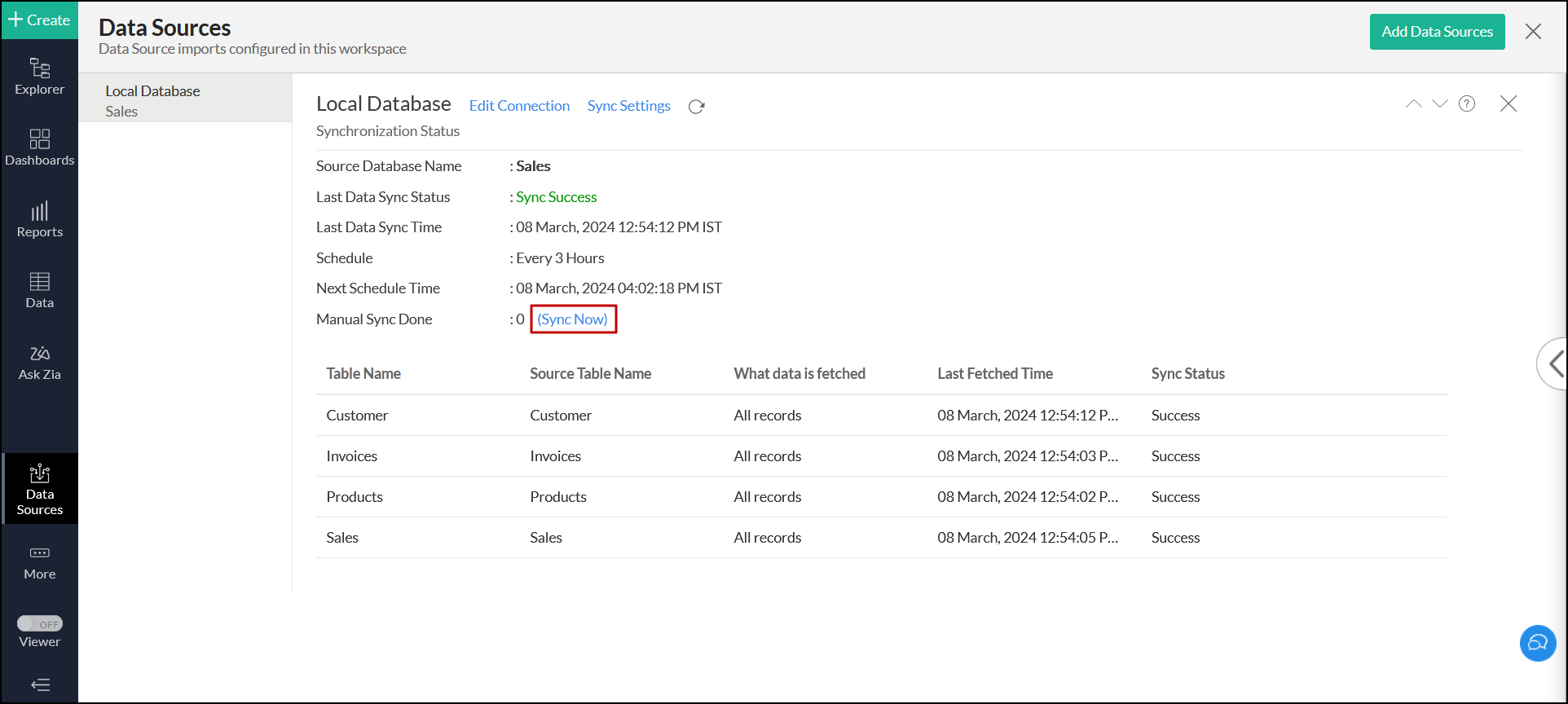Click the Create button

tap(39, 20)
